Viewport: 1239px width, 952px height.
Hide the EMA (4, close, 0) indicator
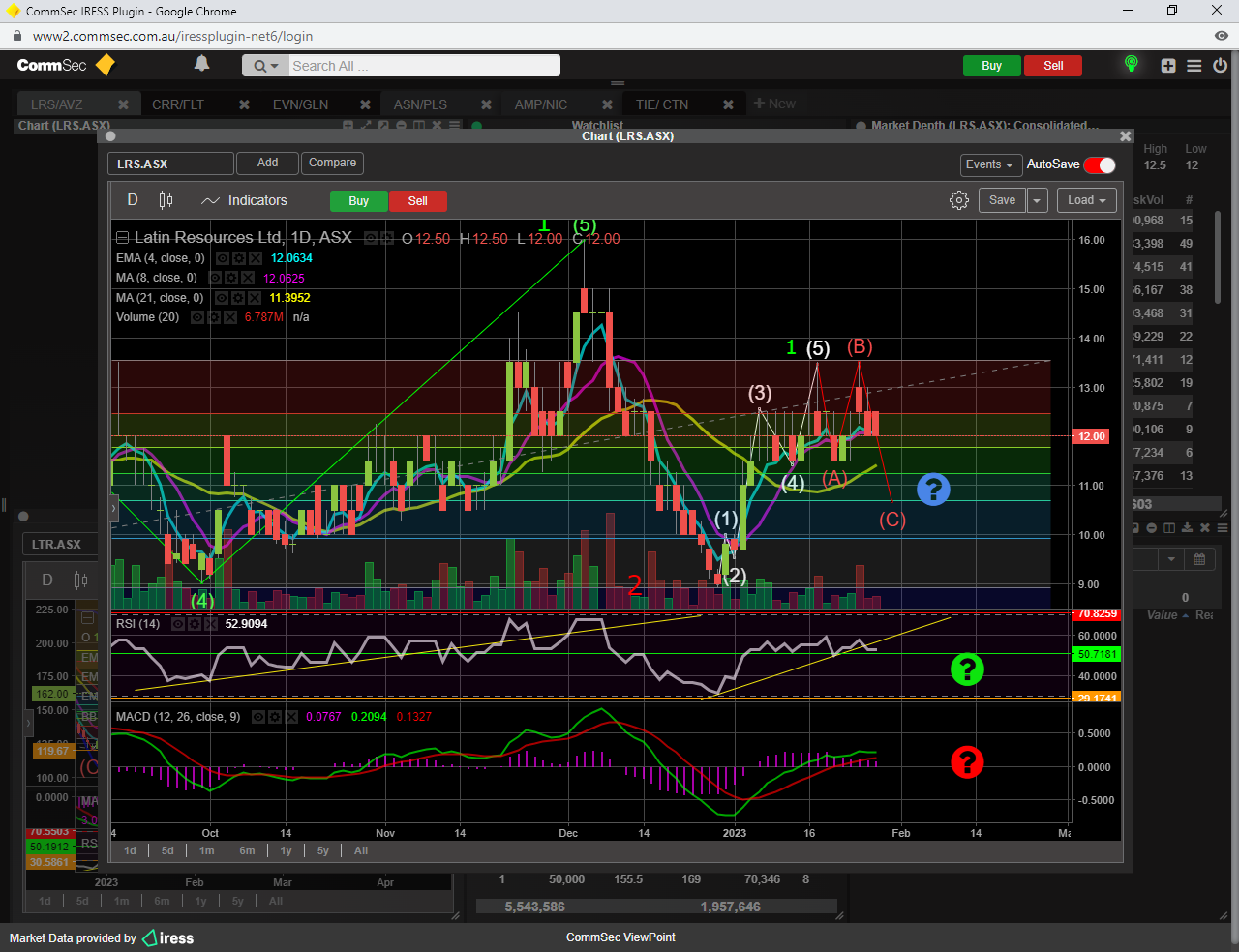pyautogui.click(x=223, y=258)
